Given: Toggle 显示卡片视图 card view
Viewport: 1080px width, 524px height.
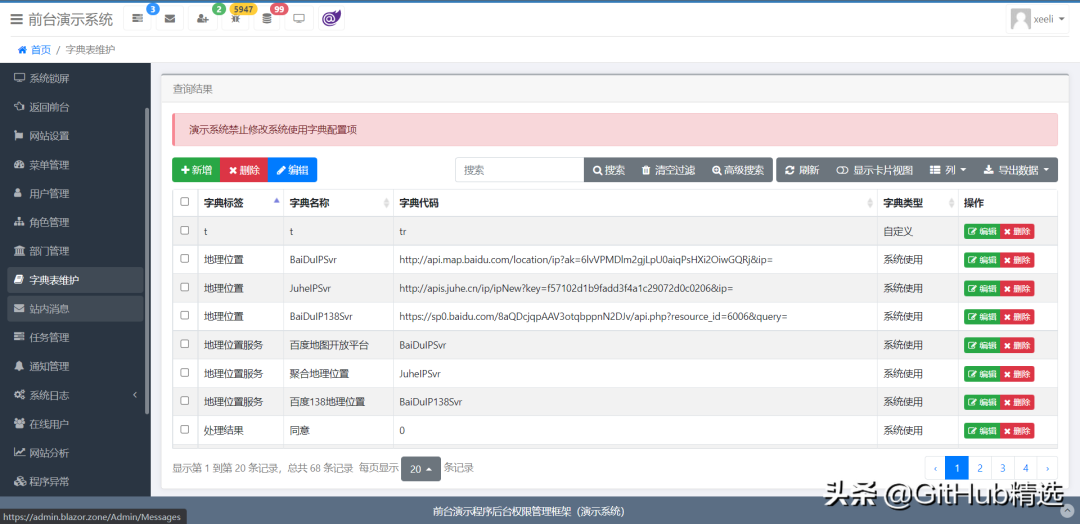Looking at the screenshot, I should coord(874,170).
